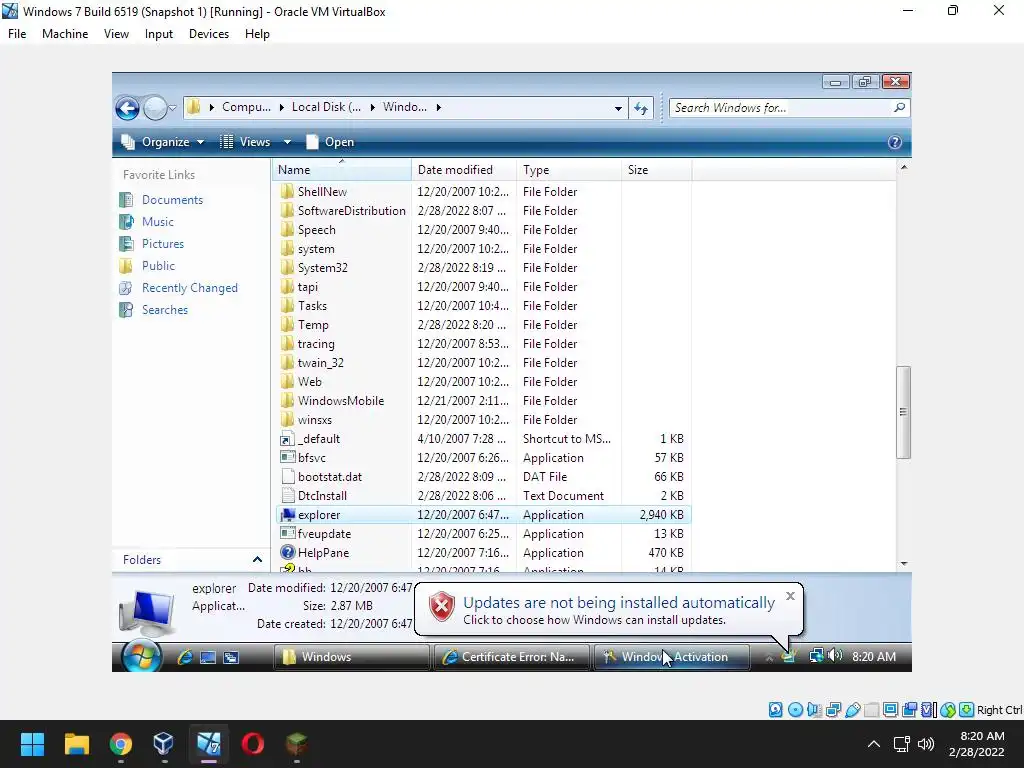Open the guest Start orb

pos(142,656)
